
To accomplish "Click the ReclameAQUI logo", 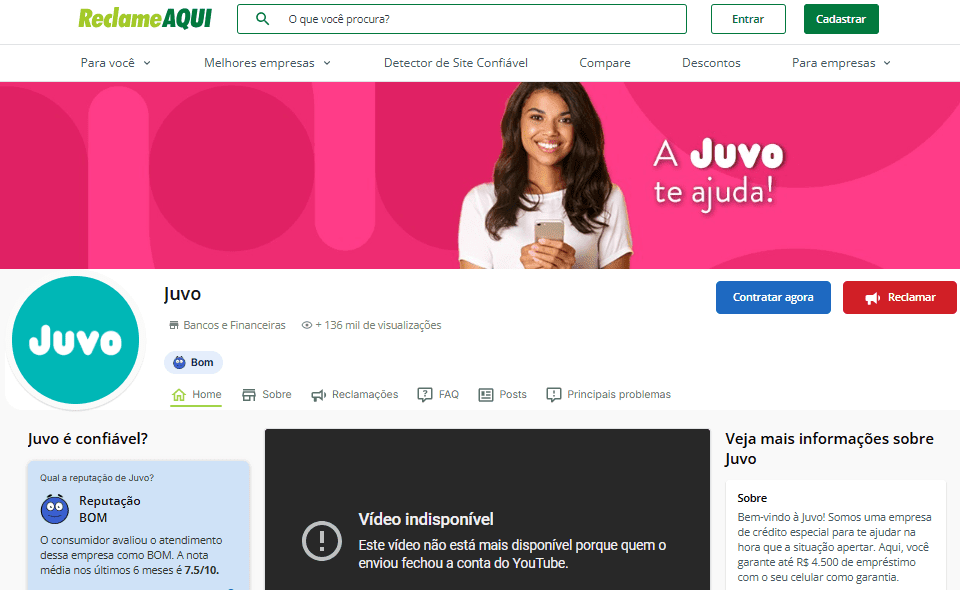I will (144, 19).
